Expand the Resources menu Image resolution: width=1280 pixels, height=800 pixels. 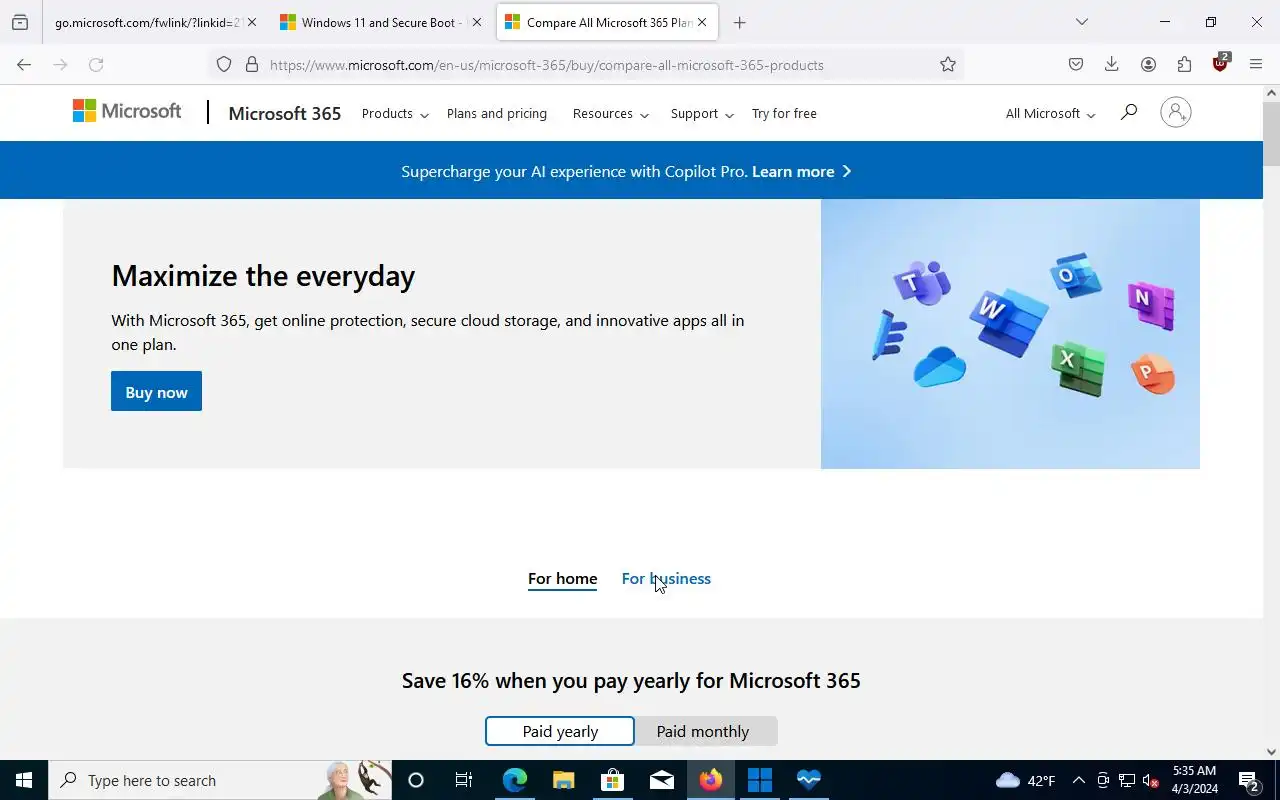coord(611,113)
